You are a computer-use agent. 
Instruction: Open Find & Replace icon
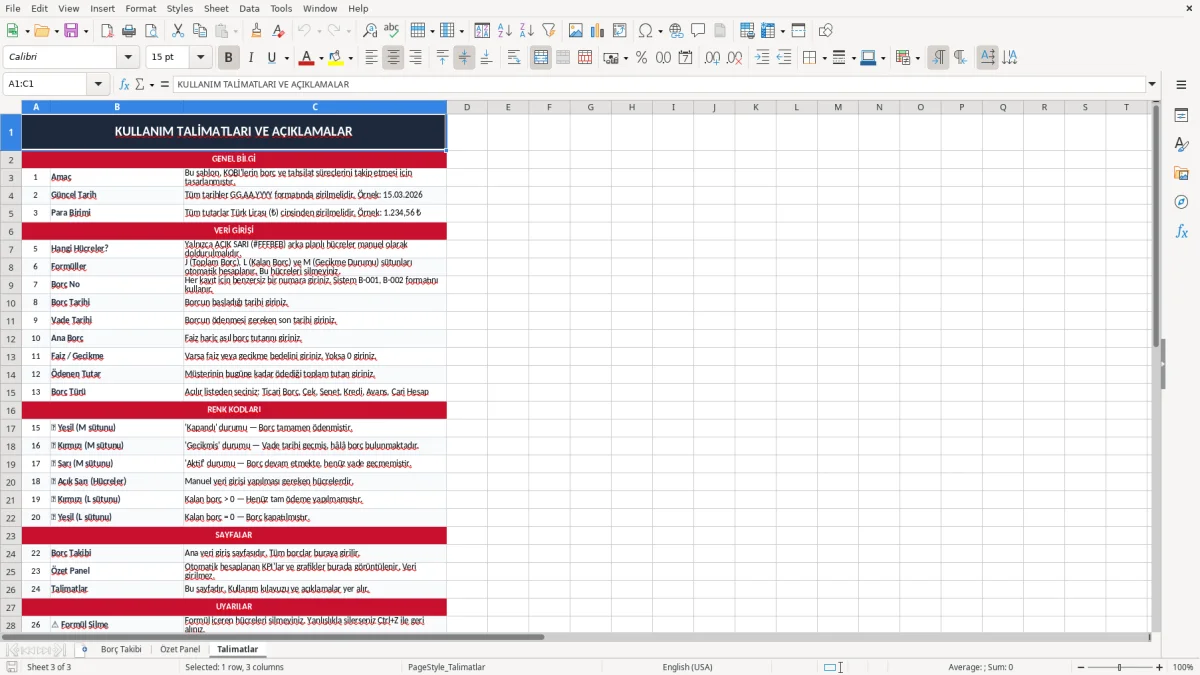pyautogui.click(x=370, y=31)
